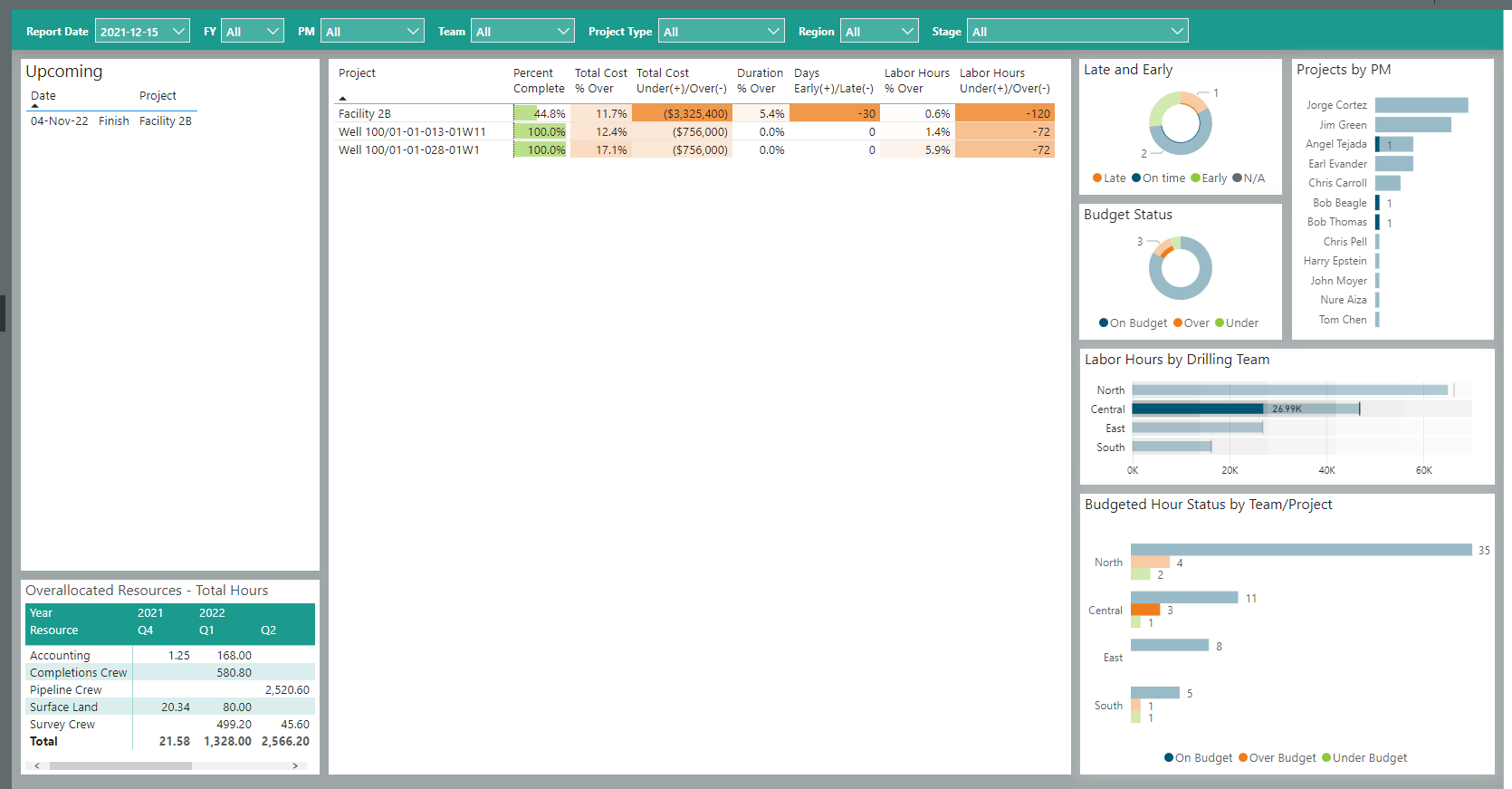Screen dimensions: 1512x789
Task: Select the Late legend marker
Action: click(x=1097, y=178)
